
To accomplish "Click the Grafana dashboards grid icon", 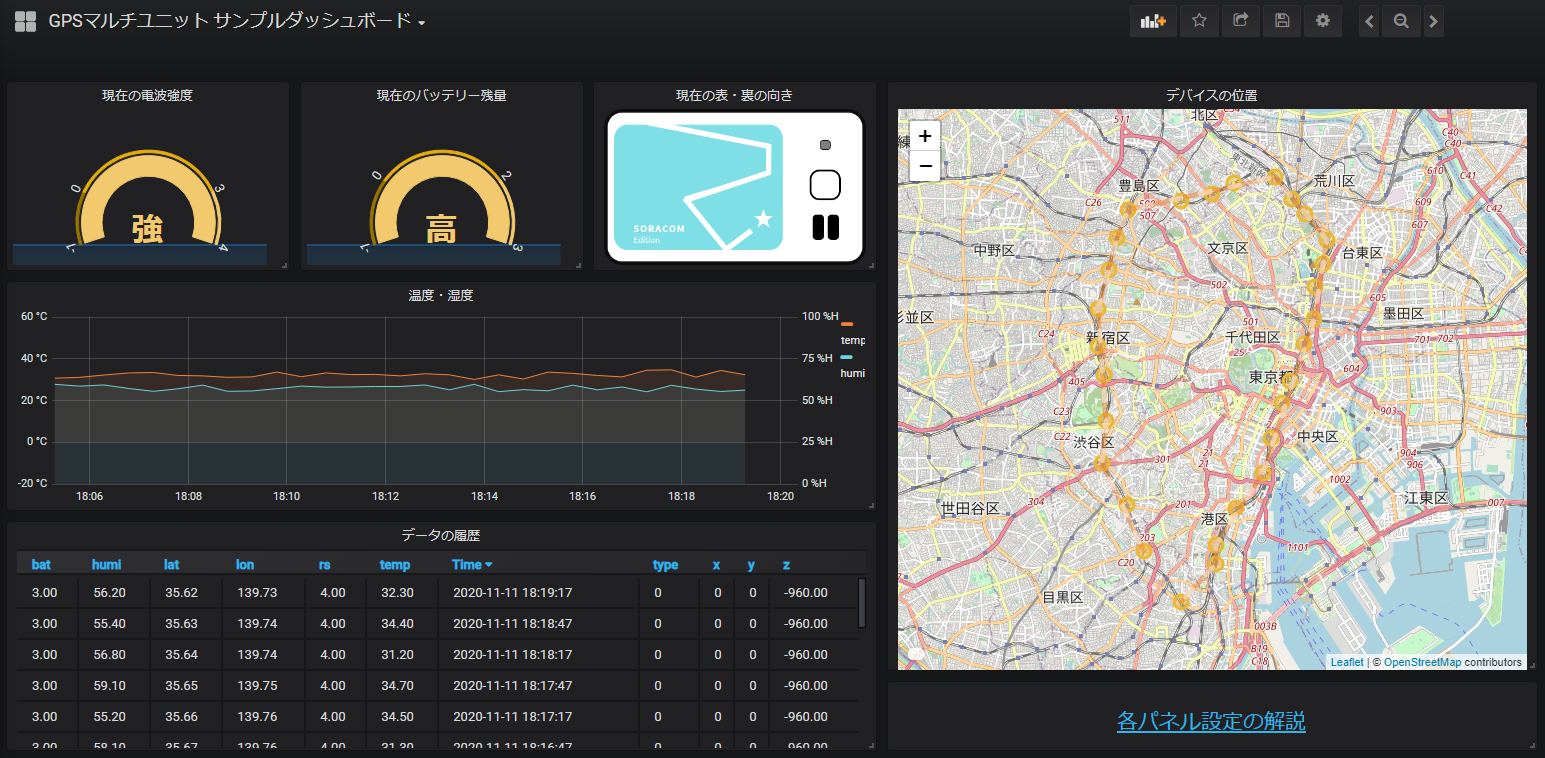I will pos(25,21).
